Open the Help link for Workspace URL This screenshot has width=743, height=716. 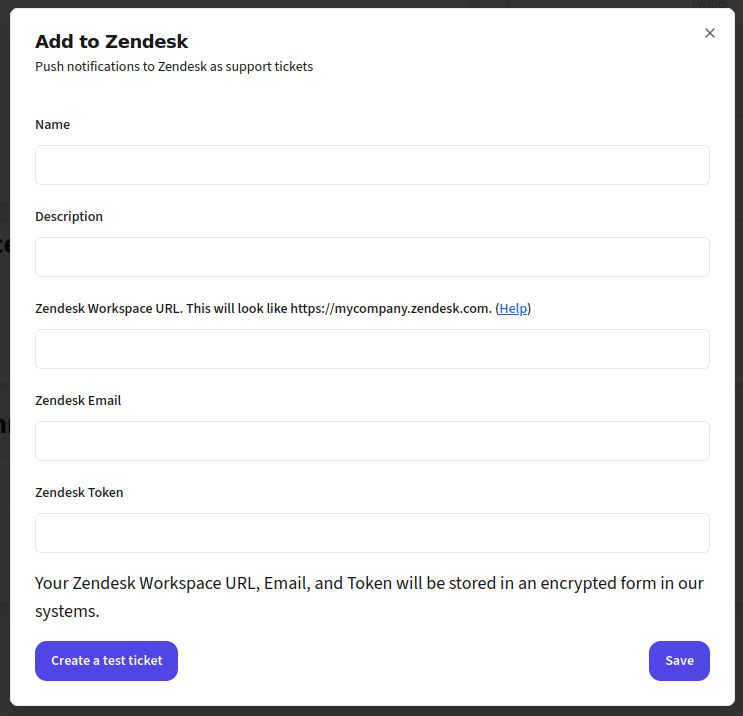coord(513,309)
